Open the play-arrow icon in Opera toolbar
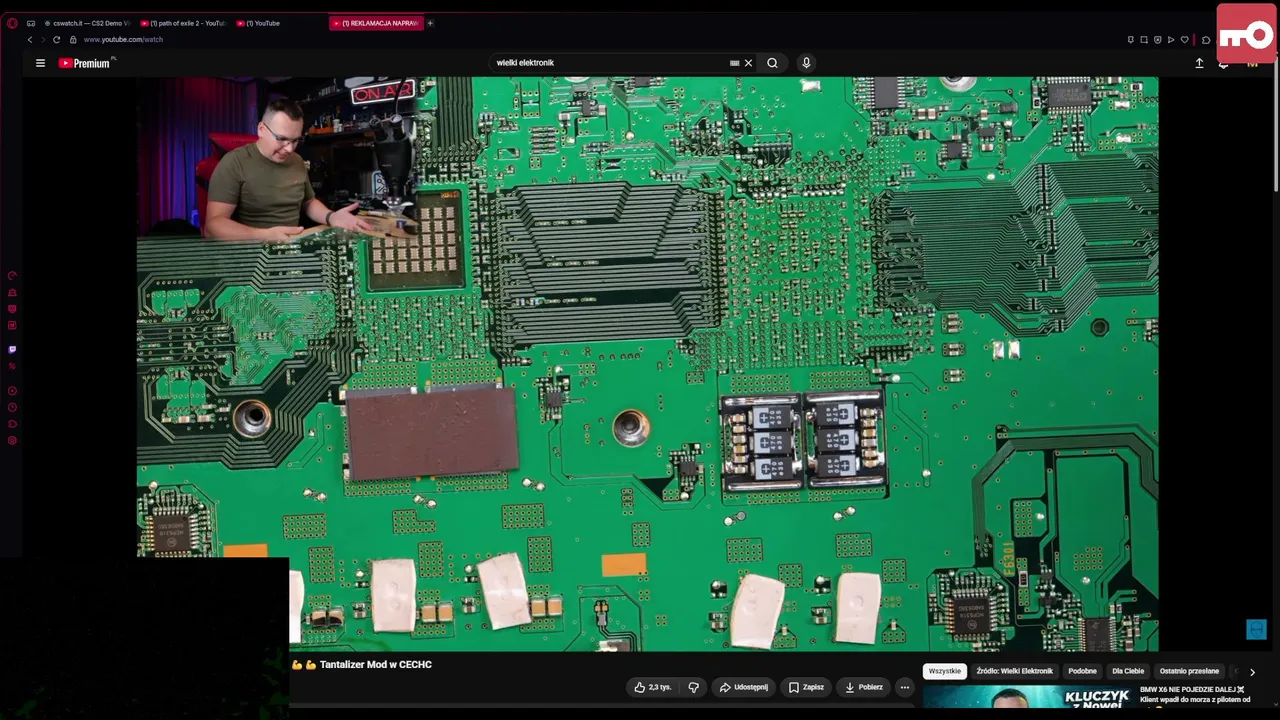This screenshot has width=1280, height=720. (x=1171, y=40)
